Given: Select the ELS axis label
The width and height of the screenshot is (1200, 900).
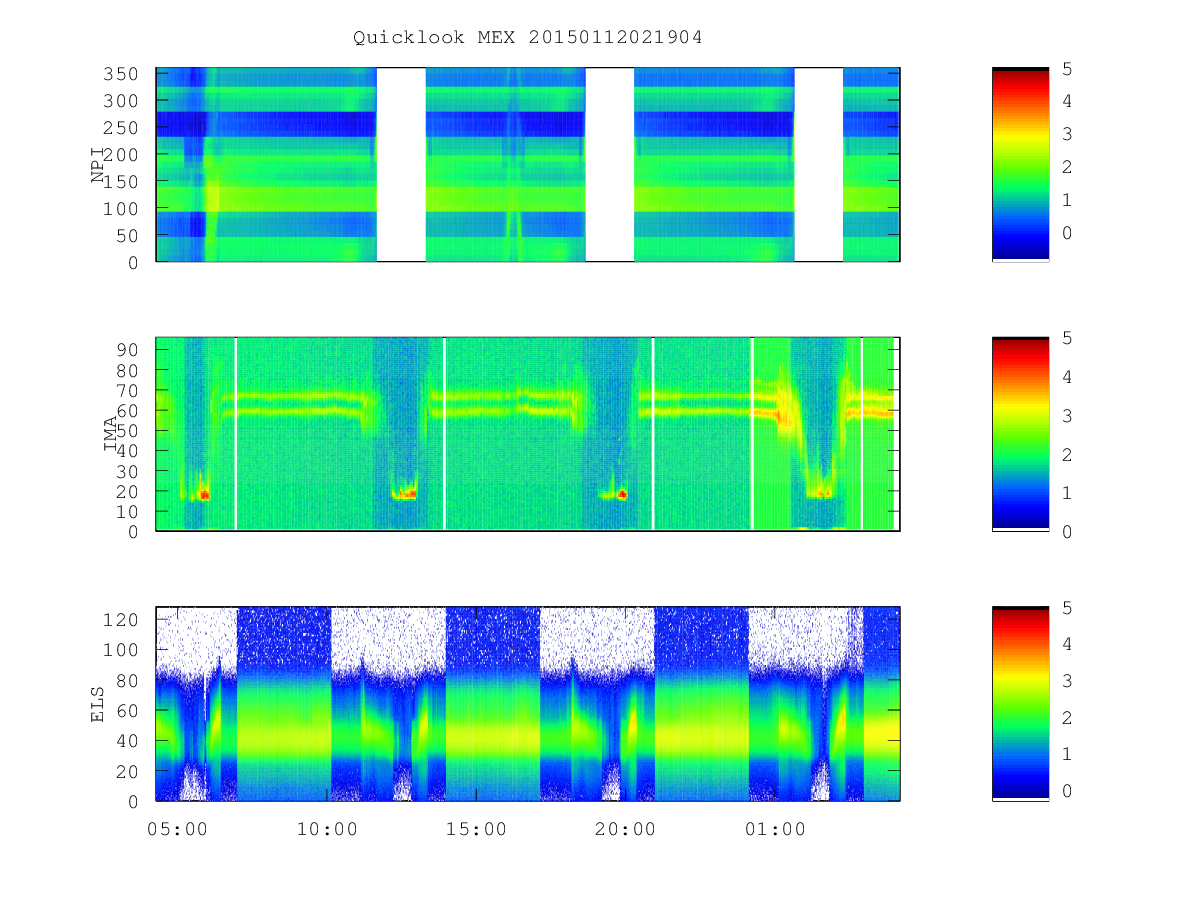Looking at the screenshot, I should tap(98, 704).
